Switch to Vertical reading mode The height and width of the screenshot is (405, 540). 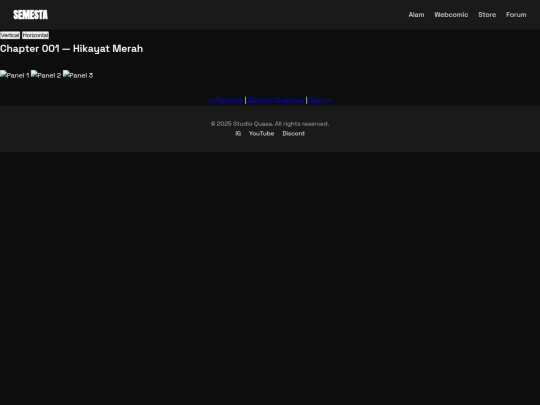click(10, 35)
